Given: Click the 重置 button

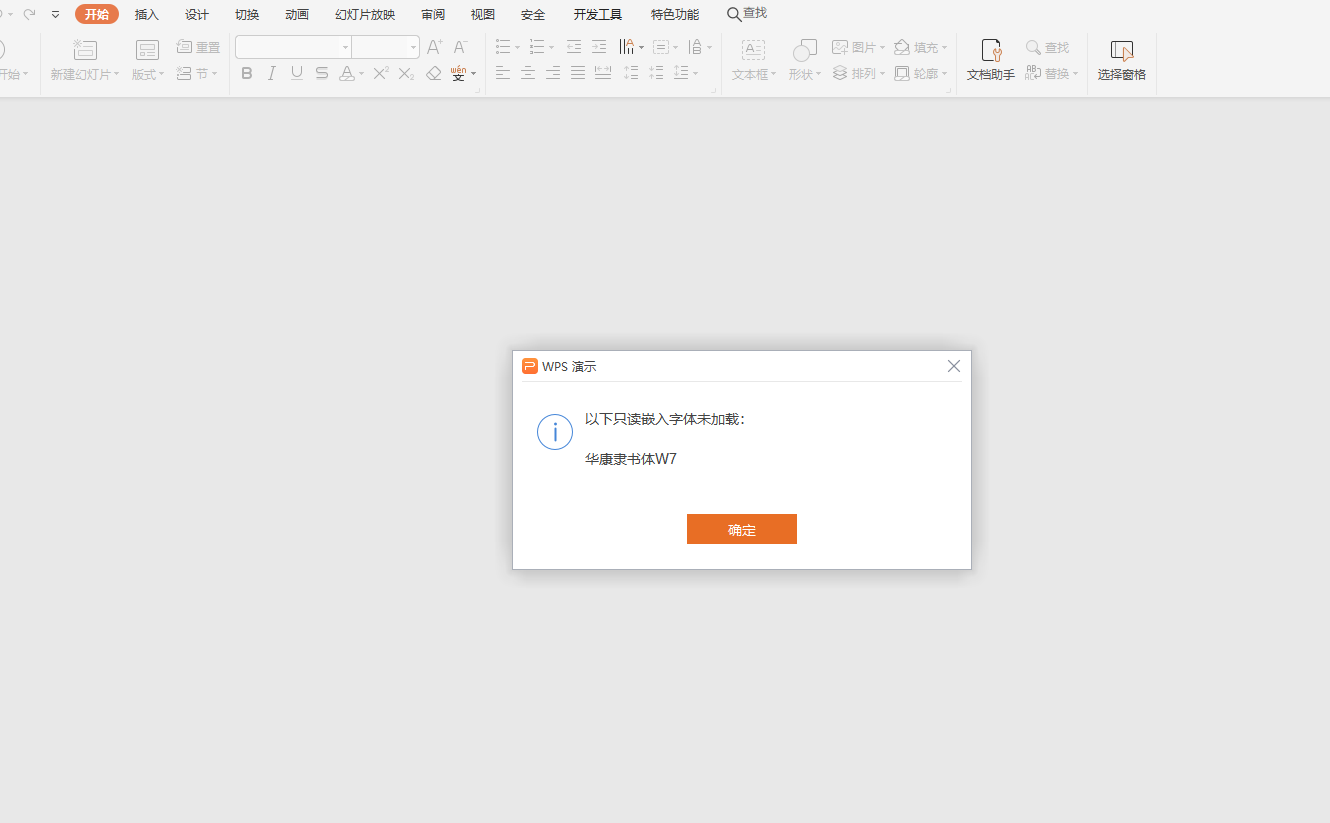Looking at the screenshot, I should 198,47.
